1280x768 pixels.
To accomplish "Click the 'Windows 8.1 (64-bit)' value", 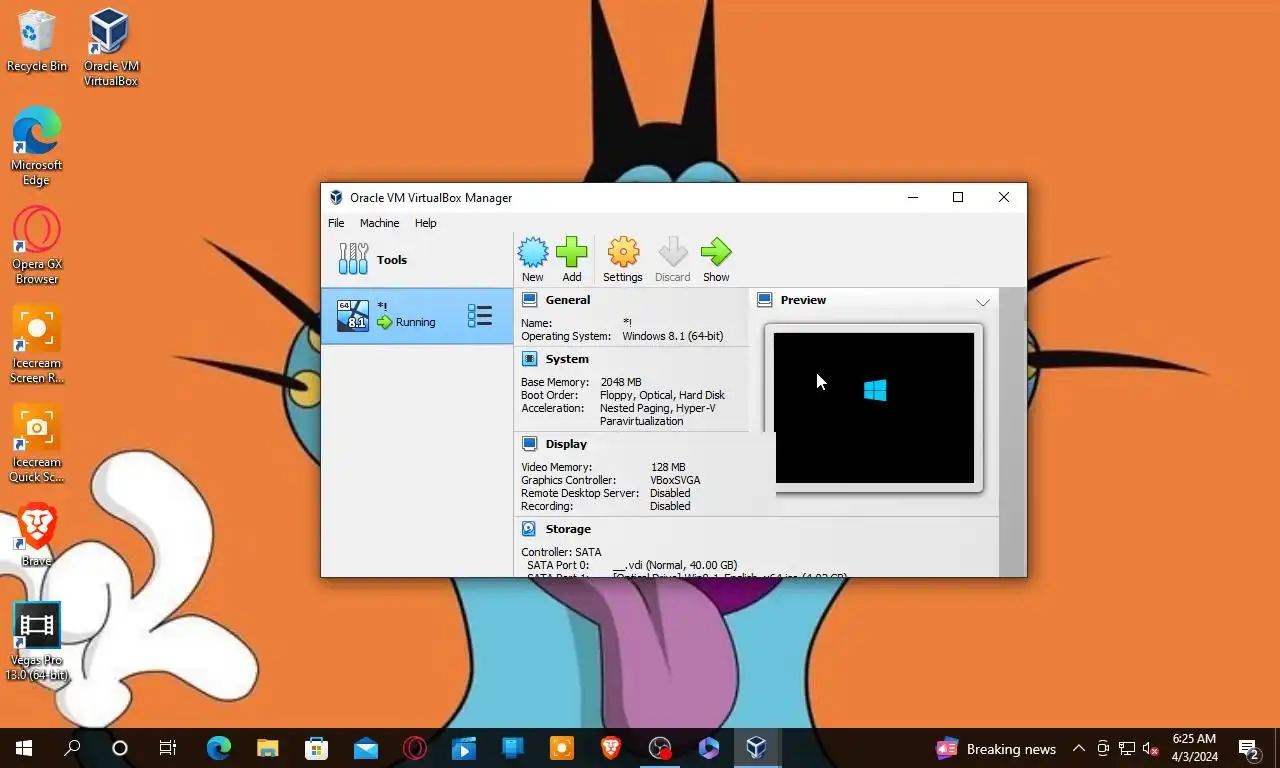I will pos(673,336).
